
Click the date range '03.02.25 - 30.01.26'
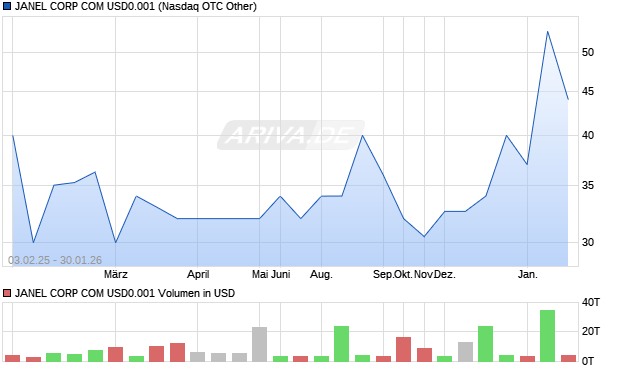pyautogui.click(x=55, y=260)
